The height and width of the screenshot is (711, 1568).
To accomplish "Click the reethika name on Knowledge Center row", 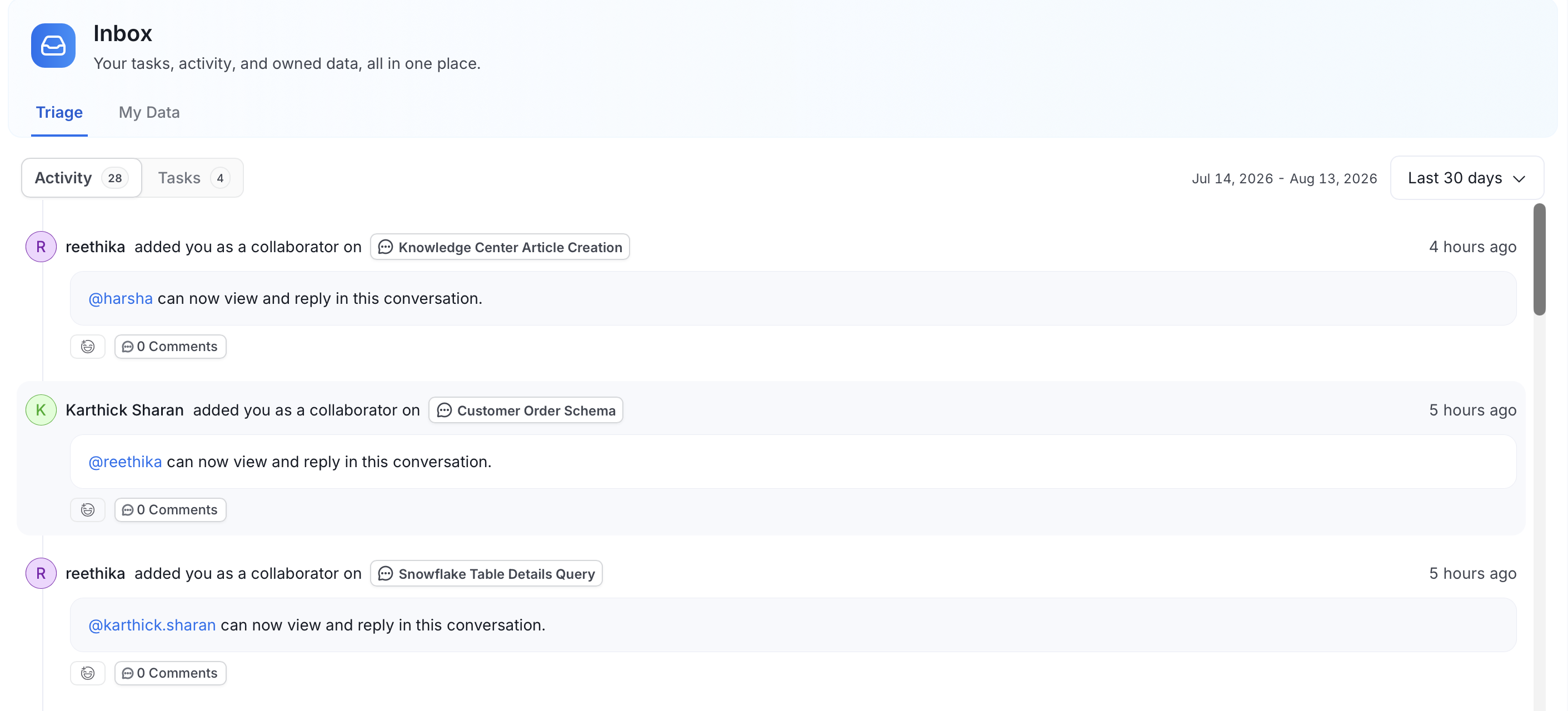I will tap(95, 247).
